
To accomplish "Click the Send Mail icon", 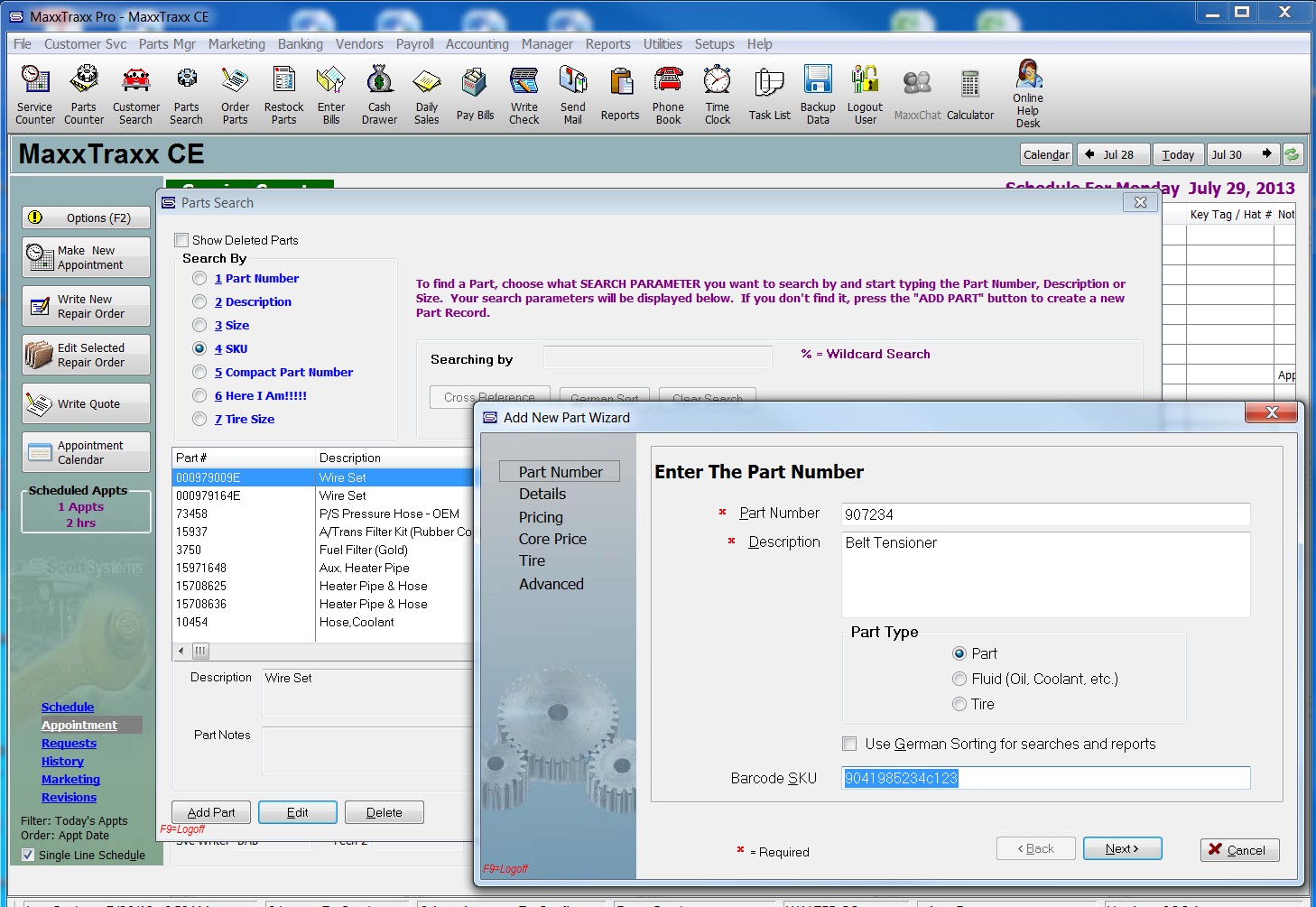I will (573, 95).
